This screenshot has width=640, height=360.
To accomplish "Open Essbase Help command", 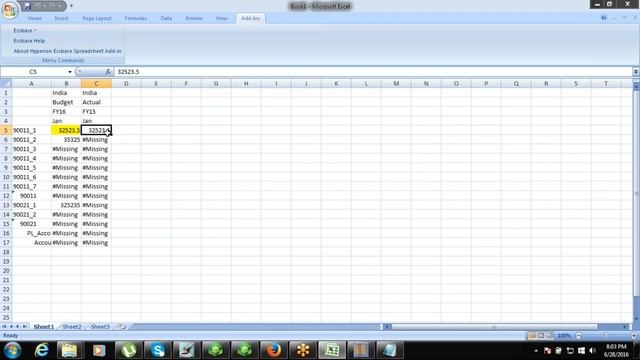I will (x=29, y=41).
